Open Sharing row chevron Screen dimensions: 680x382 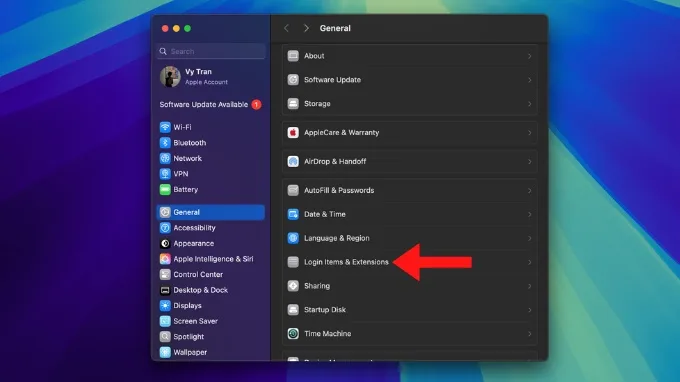coord(530,286)
